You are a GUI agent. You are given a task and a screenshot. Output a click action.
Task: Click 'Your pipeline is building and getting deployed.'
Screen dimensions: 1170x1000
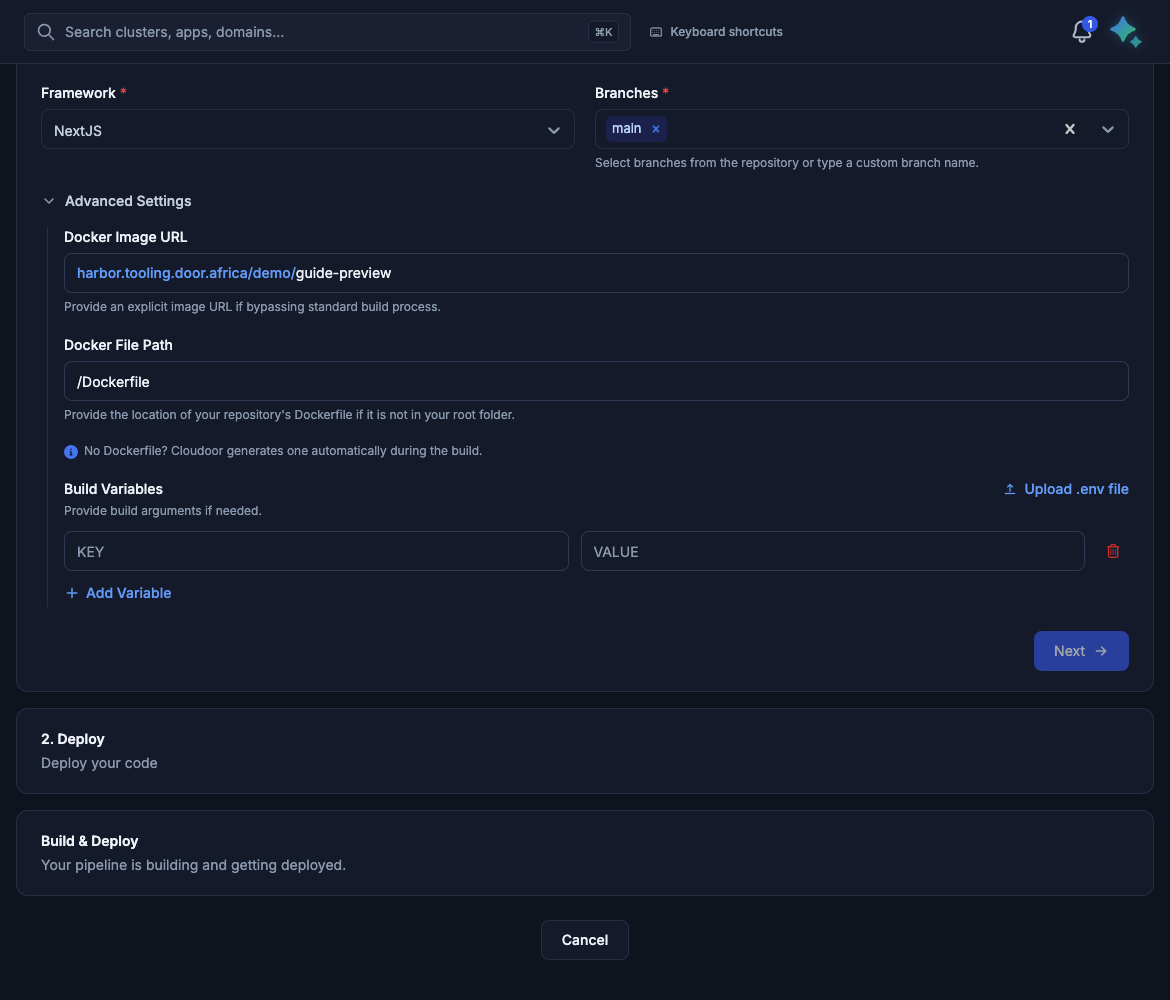193,866
